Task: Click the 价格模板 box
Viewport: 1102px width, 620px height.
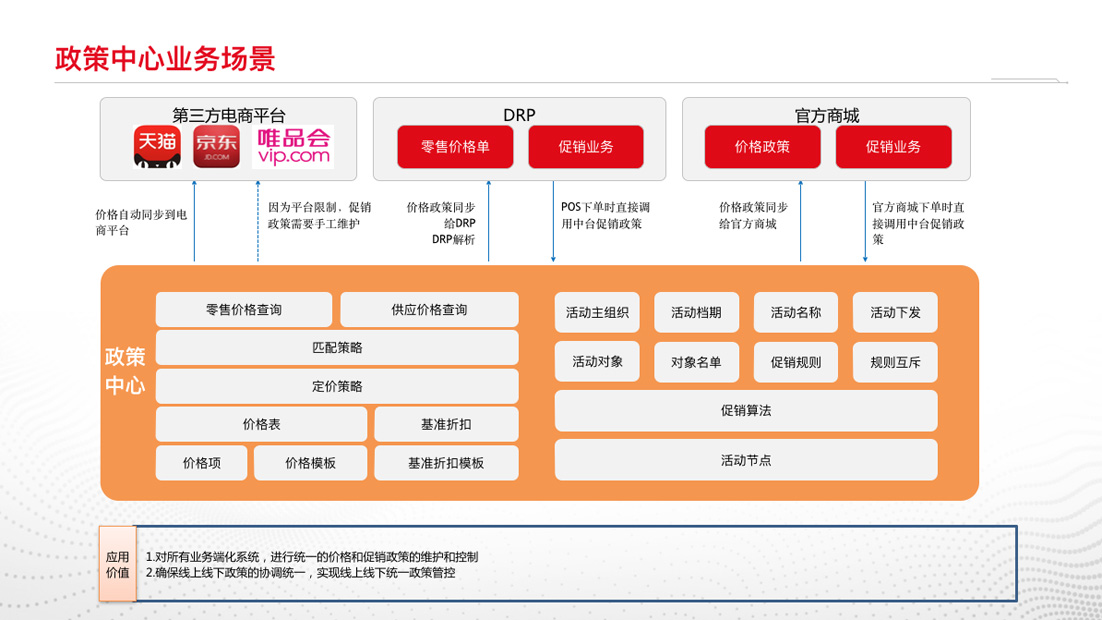Action: (x=310, y=463)
